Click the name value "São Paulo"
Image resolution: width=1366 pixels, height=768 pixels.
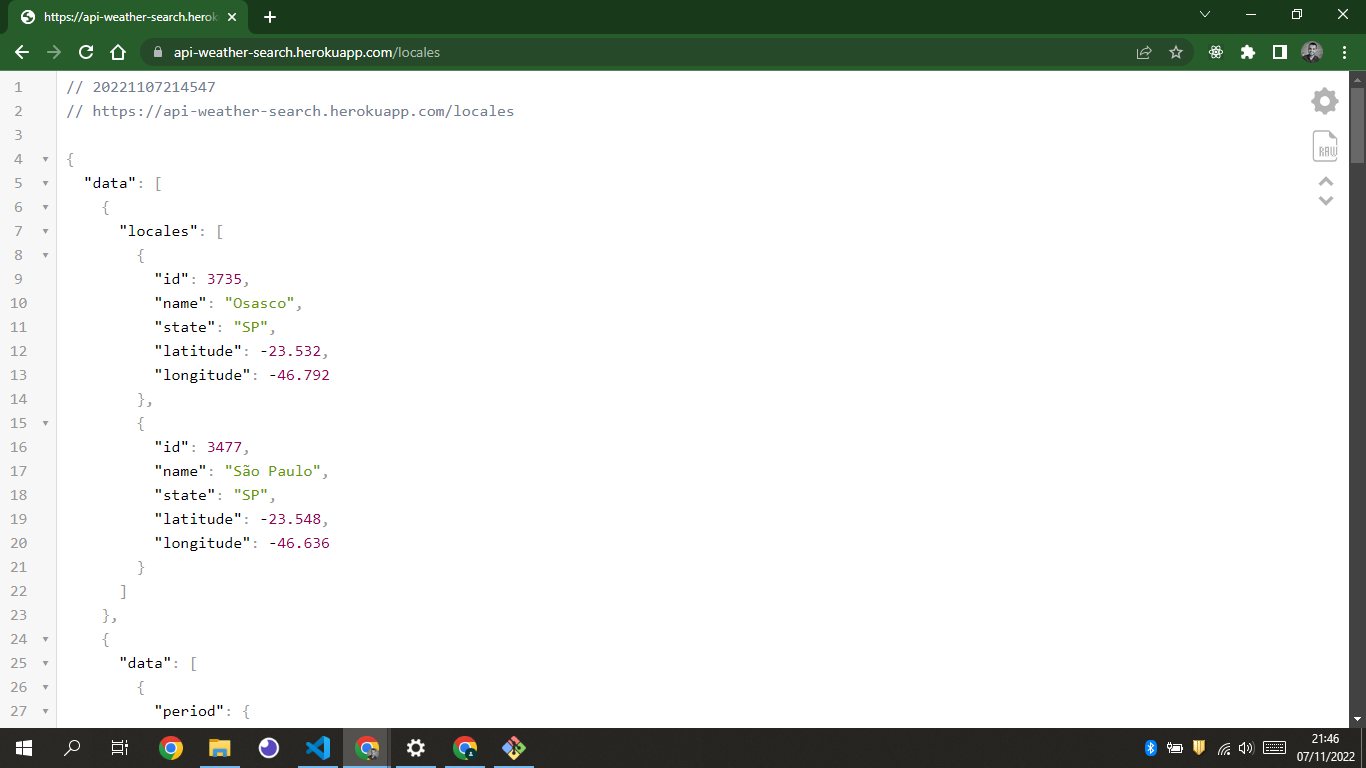point(272,471)
